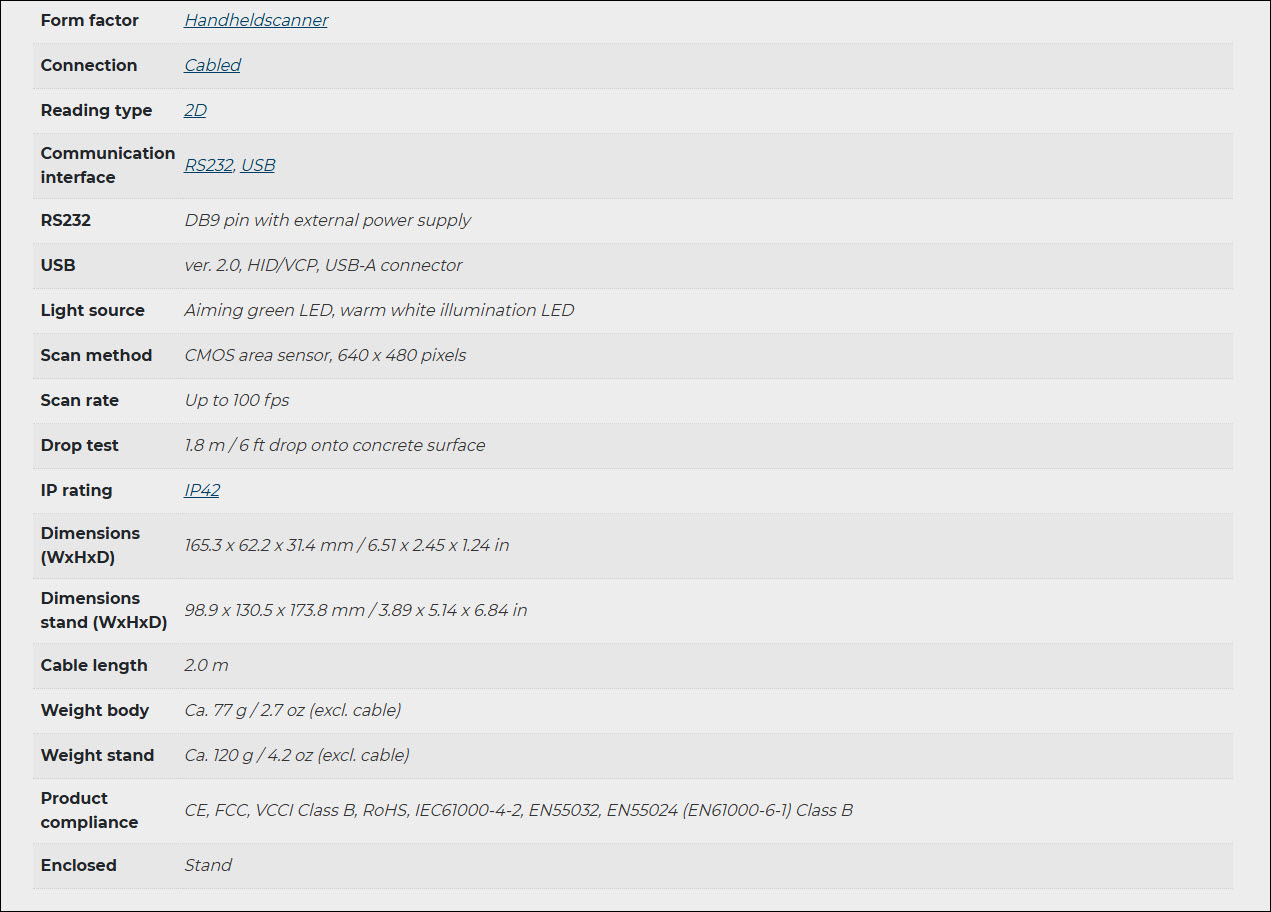Select the Up to 100 fps value
The height and width of the screenshot is (912, 1271).
(x=237, y=400)
